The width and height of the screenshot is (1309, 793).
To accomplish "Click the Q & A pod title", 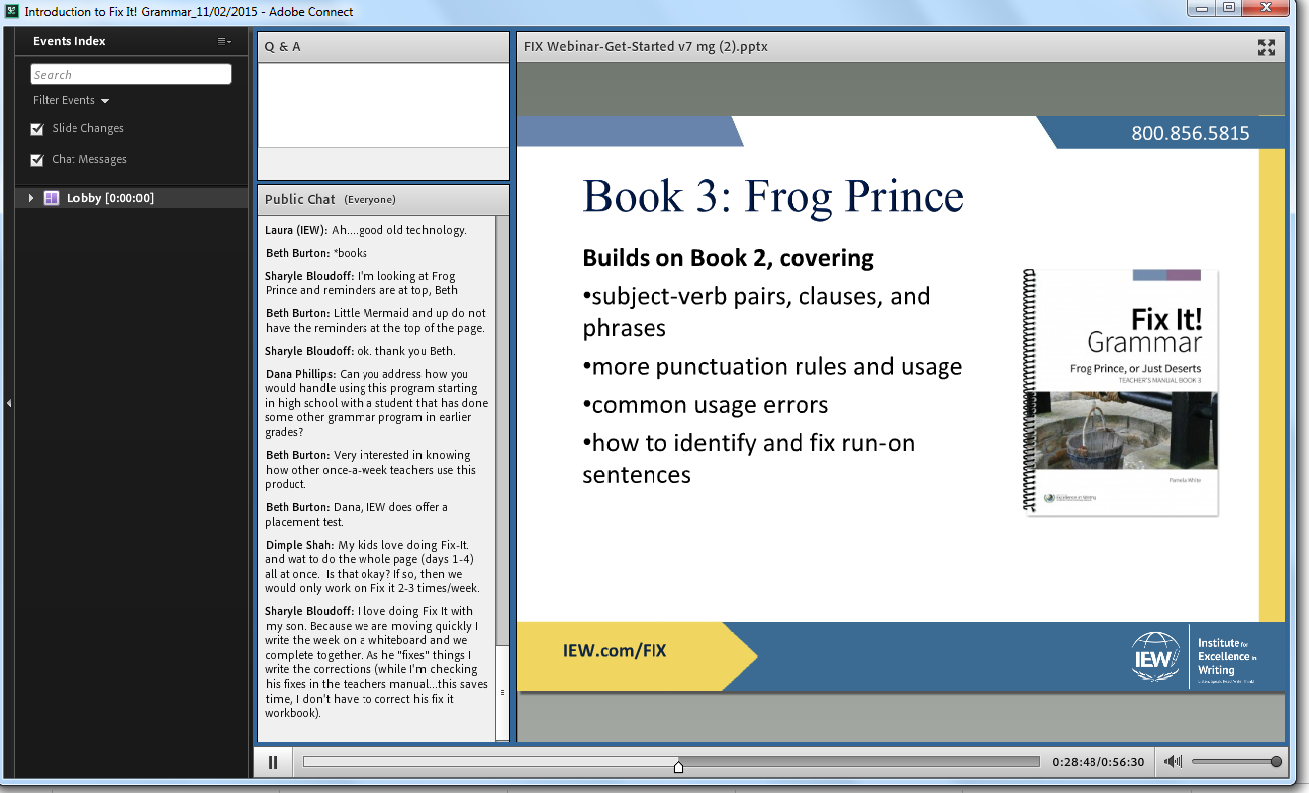I will pyautogui.click(x=282, y=46).
